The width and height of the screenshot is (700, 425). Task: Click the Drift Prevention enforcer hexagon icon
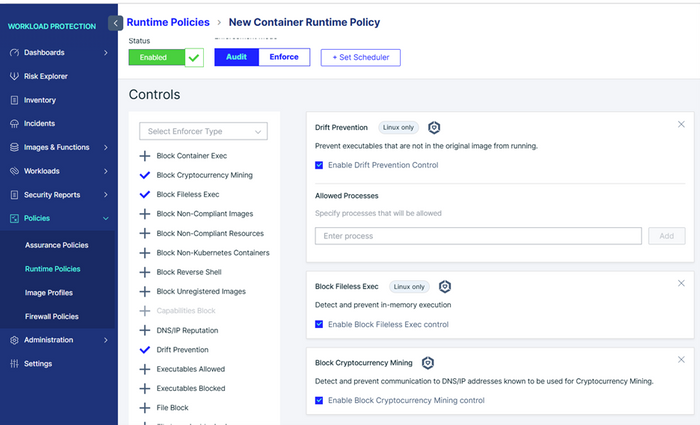[434, 128]
